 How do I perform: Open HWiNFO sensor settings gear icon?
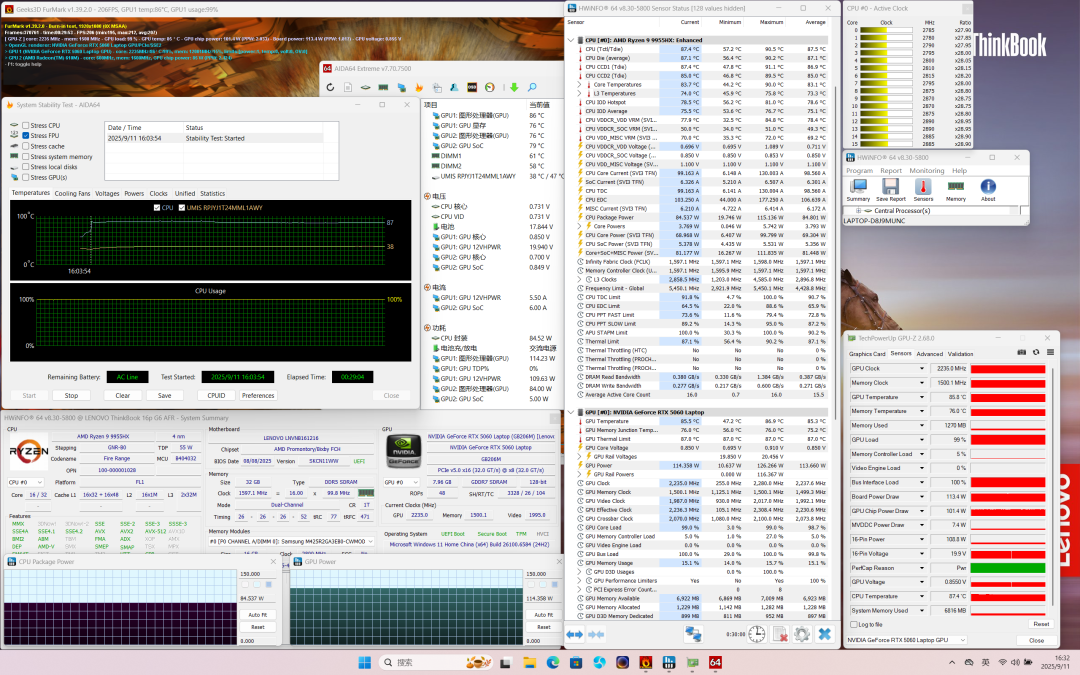(x=802, y=634)
